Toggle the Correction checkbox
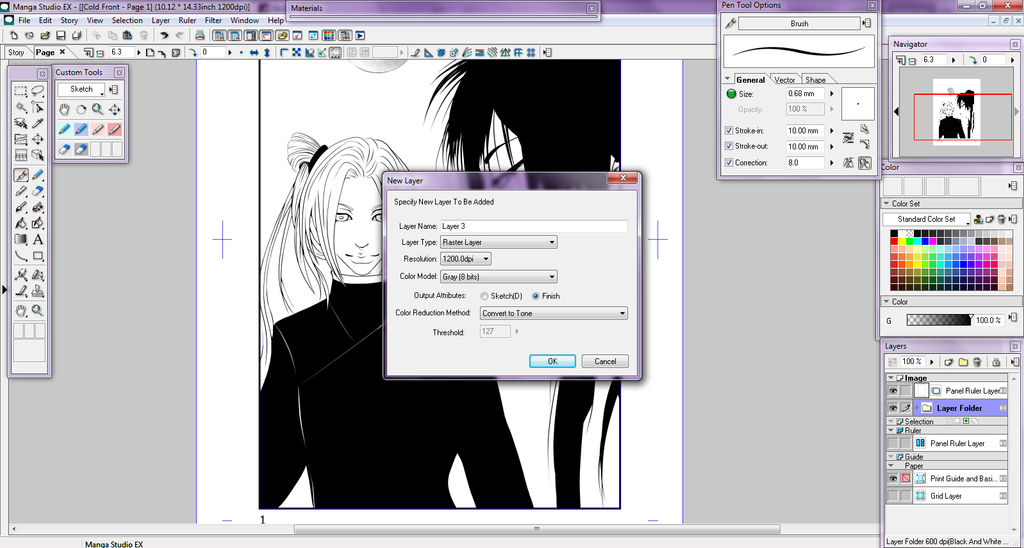This screenshot has height=548, width=1024. click(728, 162)
